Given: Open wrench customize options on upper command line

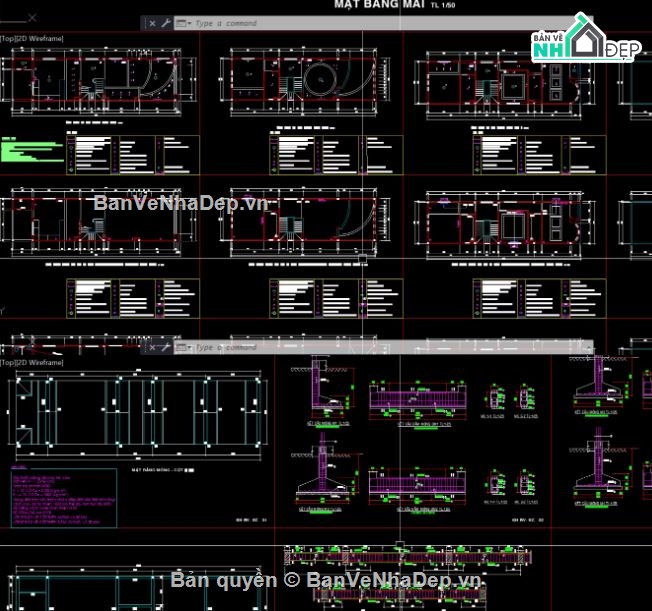Looking at the screenshot, I should click(x=166, y=22).
